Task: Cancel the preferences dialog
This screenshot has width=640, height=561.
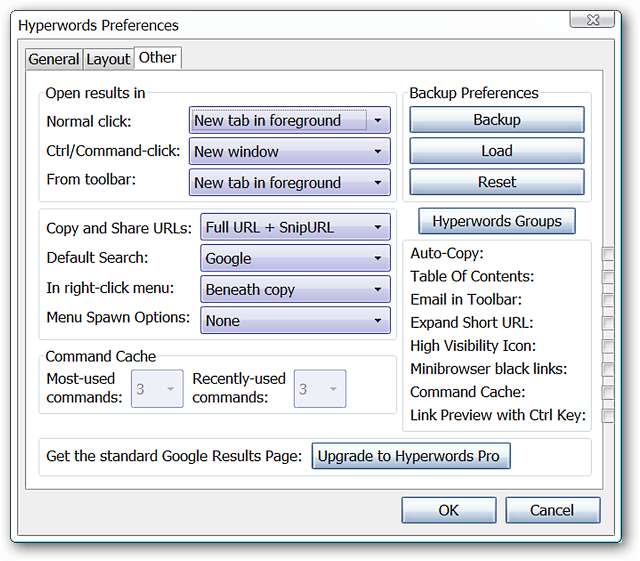Action: click(552, 510)
